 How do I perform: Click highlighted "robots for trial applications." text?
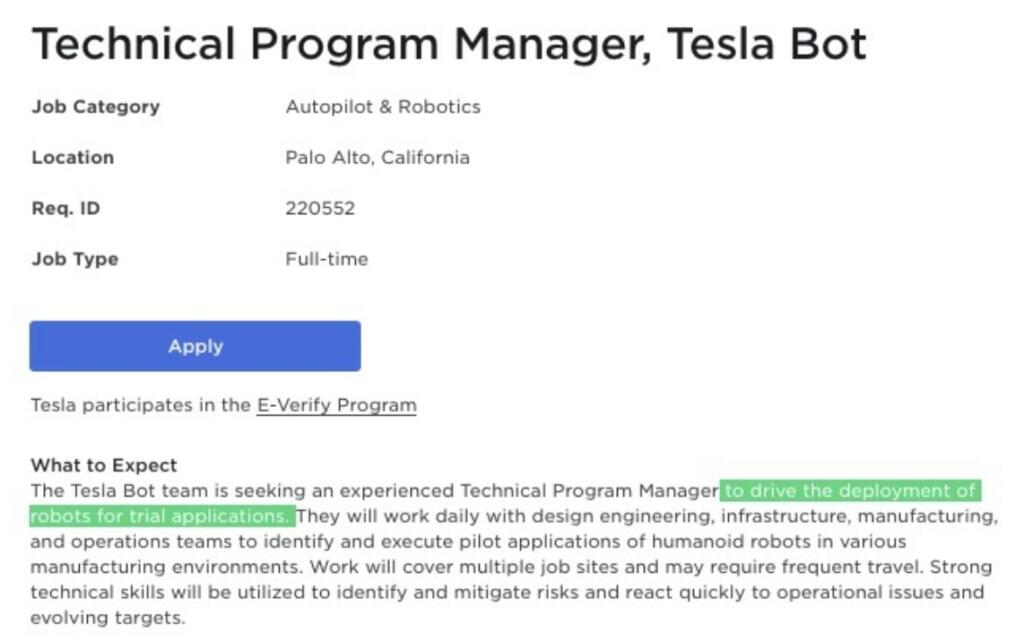[160, 516]
